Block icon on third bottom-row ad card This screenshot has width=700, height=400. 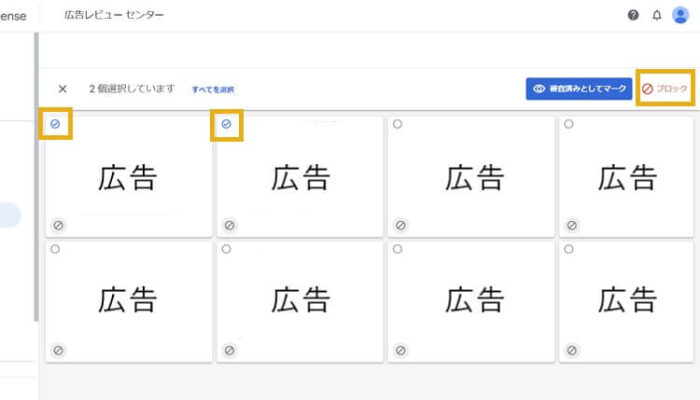click(401, 350)
